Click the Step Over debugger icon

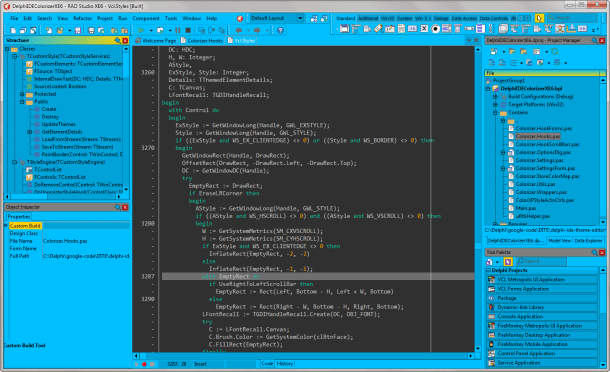coord(211,30)
